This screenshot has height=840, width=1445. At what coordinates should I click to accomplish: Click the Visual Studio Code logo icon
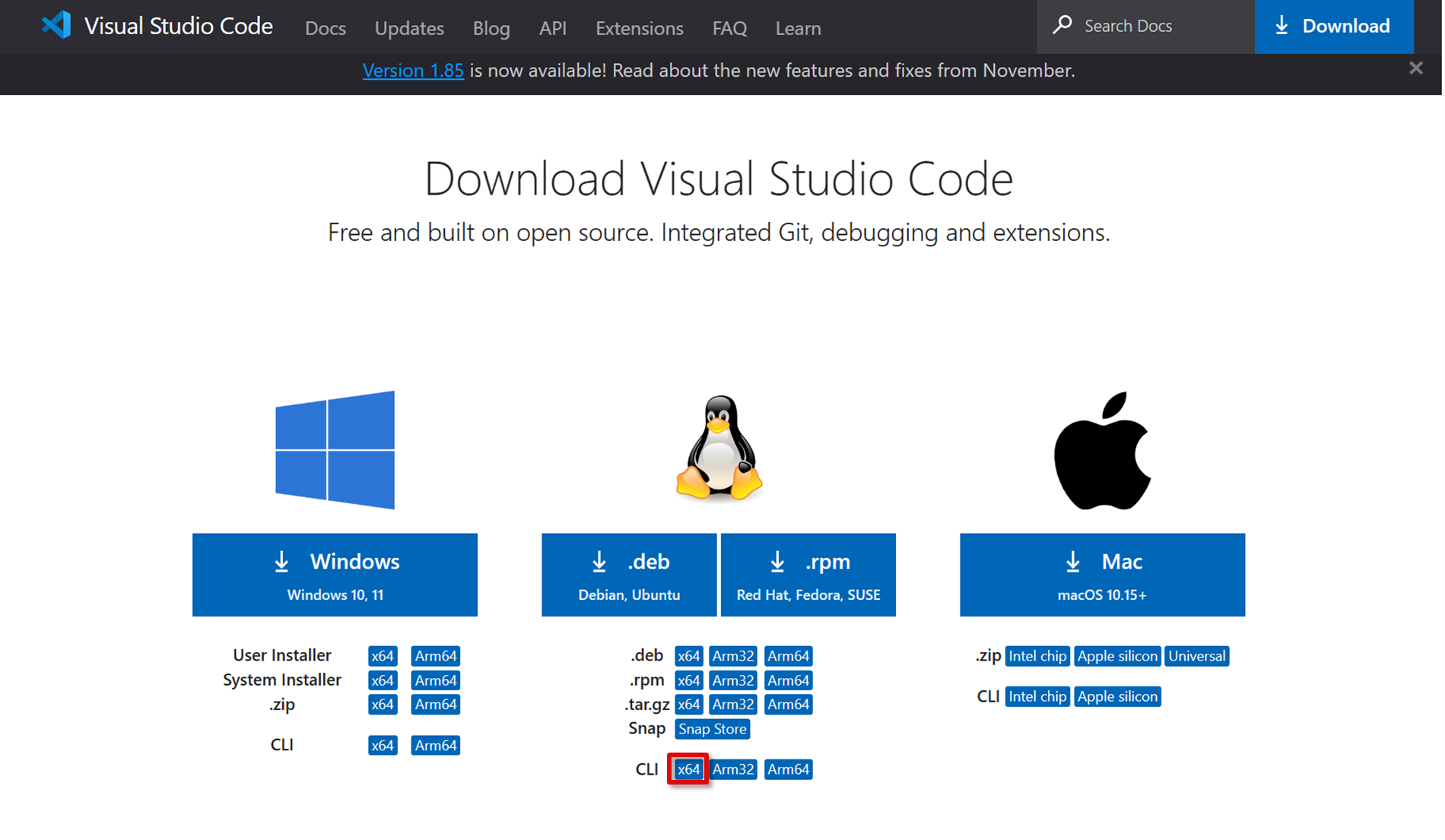(x=56, y=25)
